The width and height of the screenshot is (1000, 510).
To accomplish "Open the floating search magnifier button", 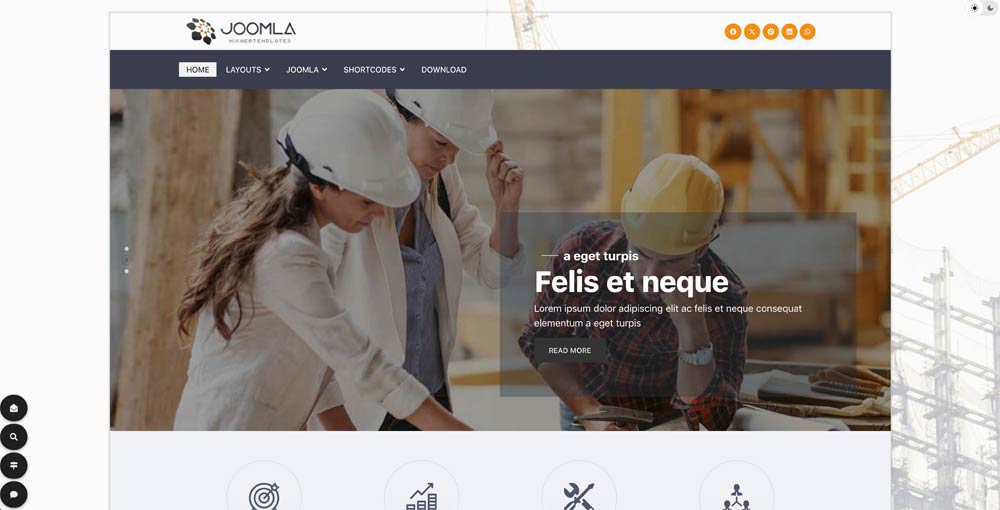I will click(13, 437).
